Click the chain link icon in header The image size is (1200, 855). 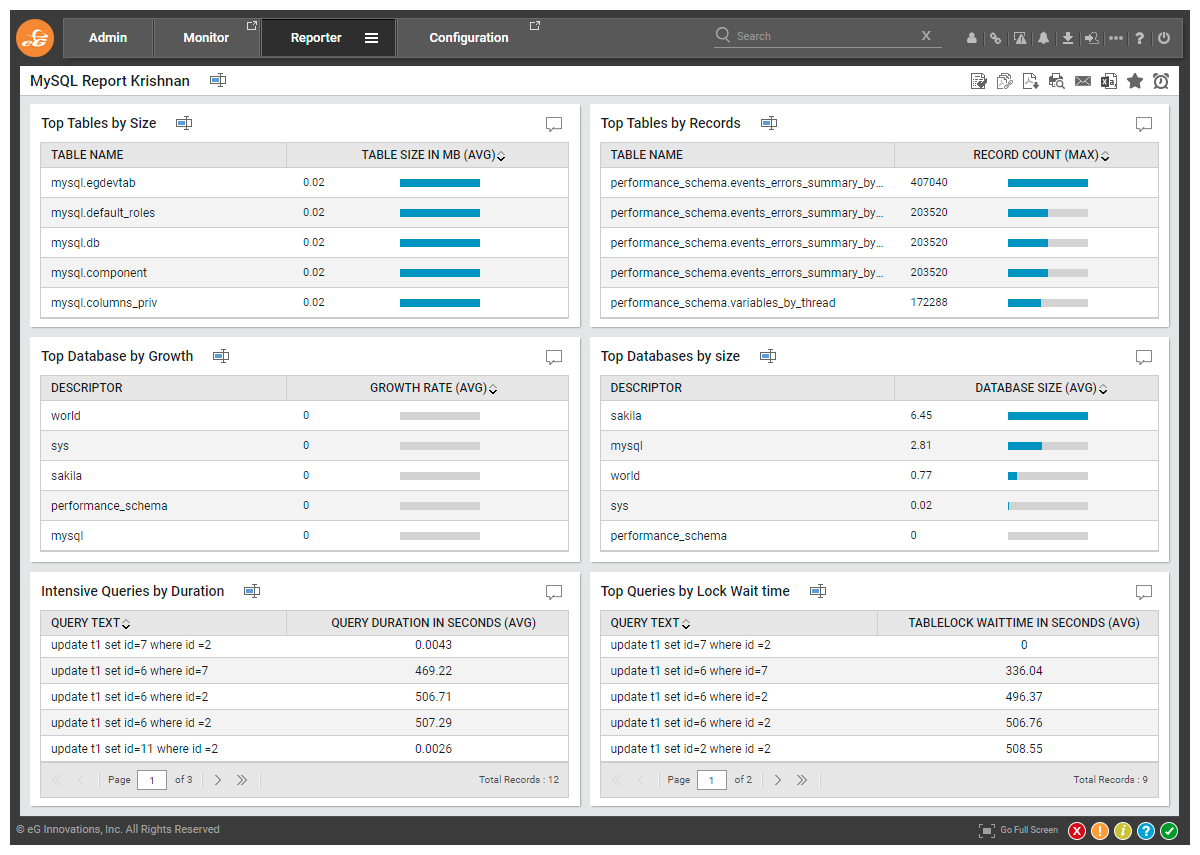[995, 38]
